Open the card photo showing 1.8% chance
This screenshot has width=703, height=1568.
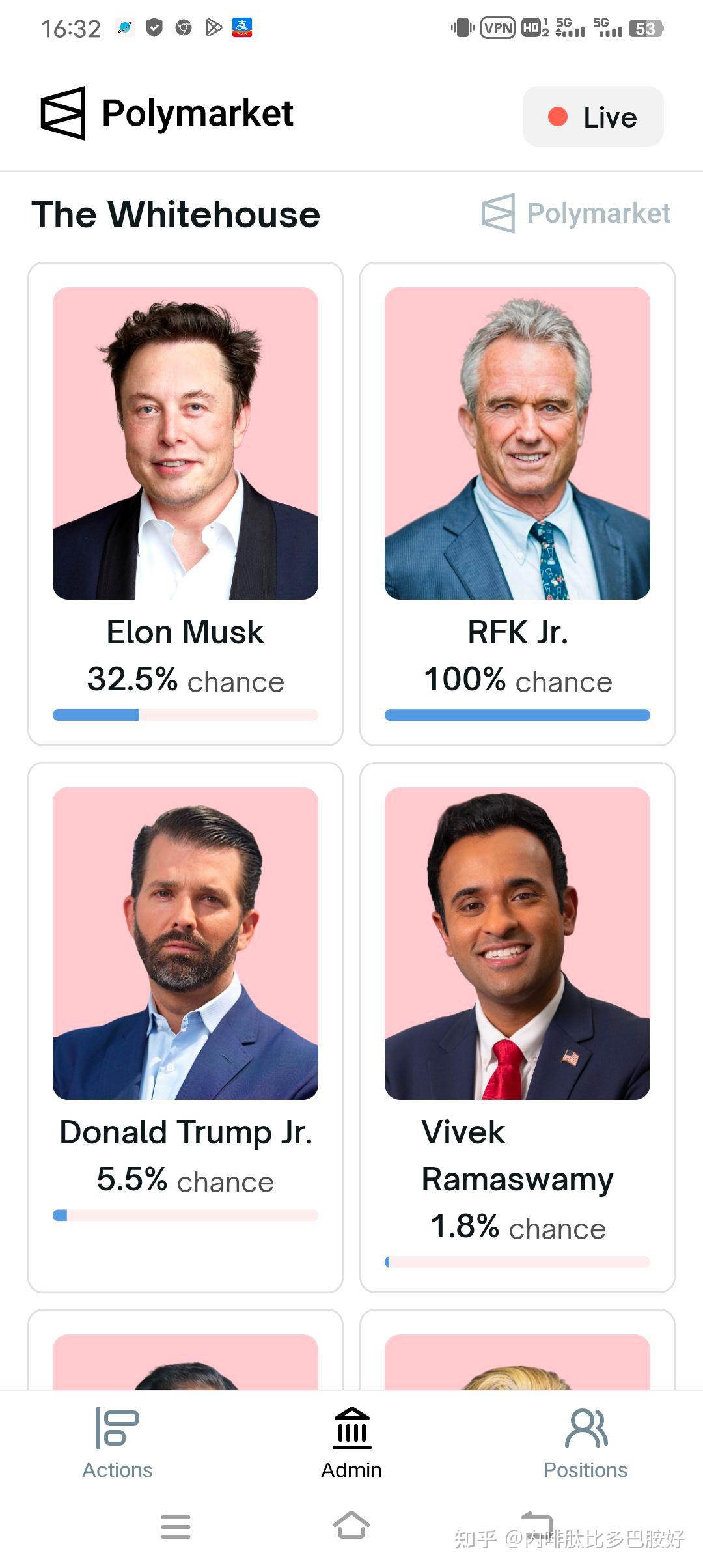pyautogui.click(x=517, y=944)
